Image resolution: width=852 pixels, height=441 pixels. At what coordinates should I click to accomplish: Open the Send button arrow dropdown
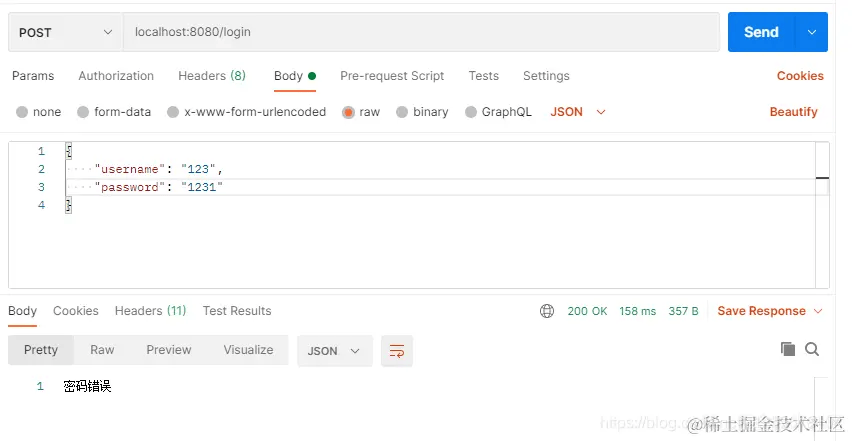pyautogui.click(x=811, y=32)
